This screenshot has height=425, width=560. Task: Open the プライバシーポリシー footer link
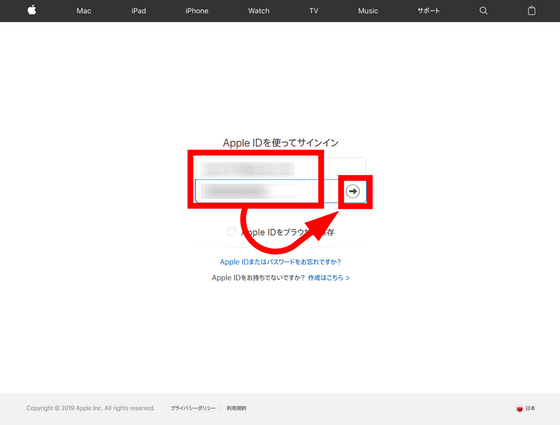(x=193, y=408)
